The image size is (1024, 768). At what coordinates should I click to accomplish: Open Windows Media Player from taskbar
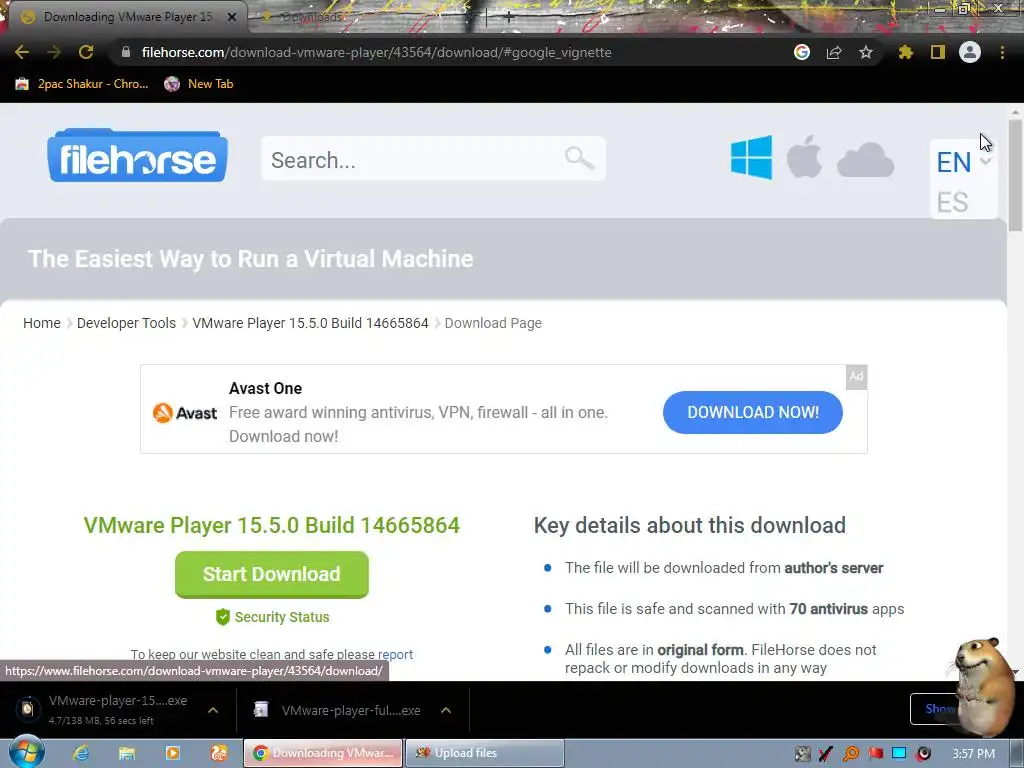pyautogui.click(x=173, y=753)
